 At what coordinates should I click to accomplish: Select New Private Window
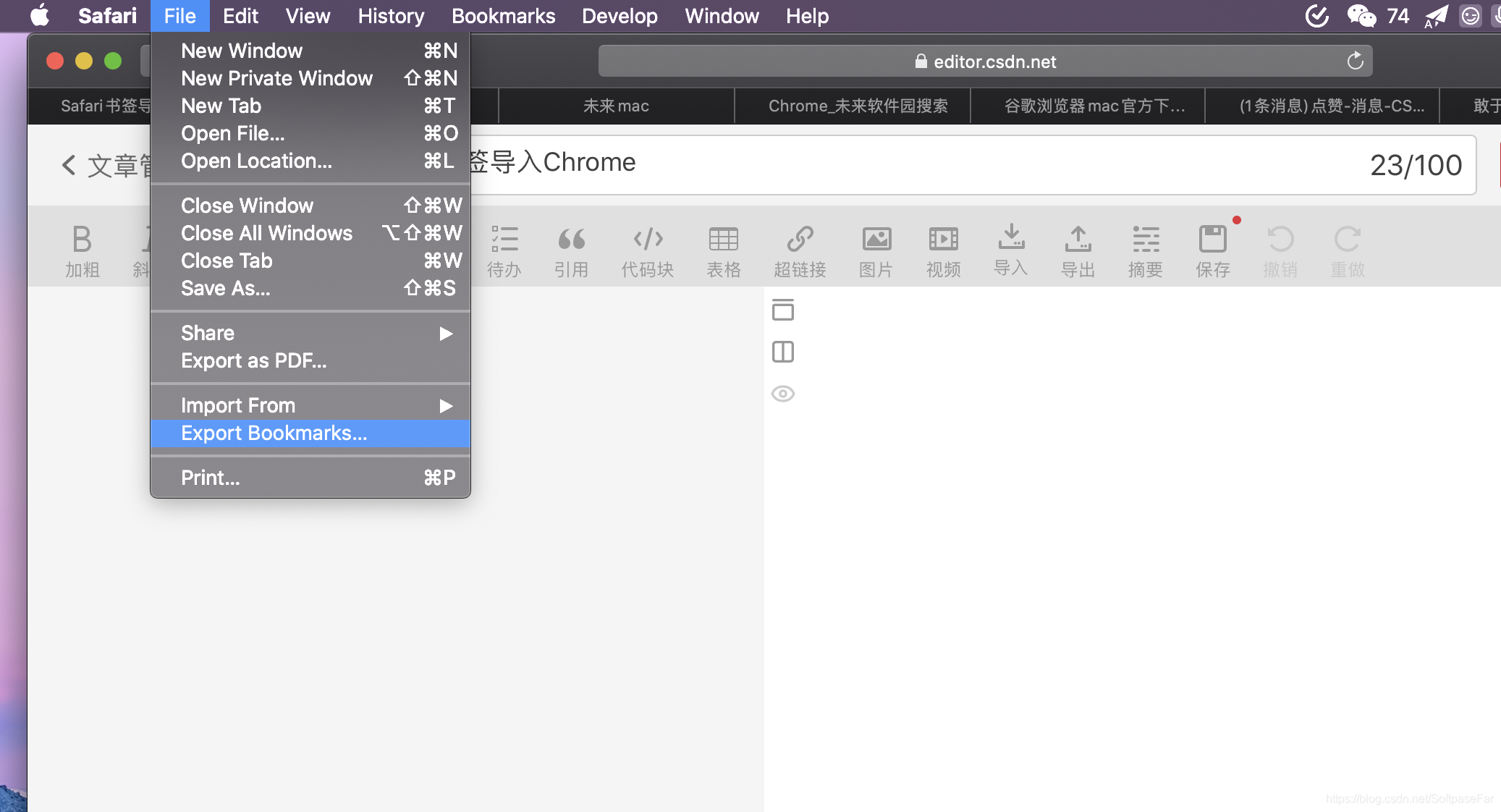pos(310,78)
